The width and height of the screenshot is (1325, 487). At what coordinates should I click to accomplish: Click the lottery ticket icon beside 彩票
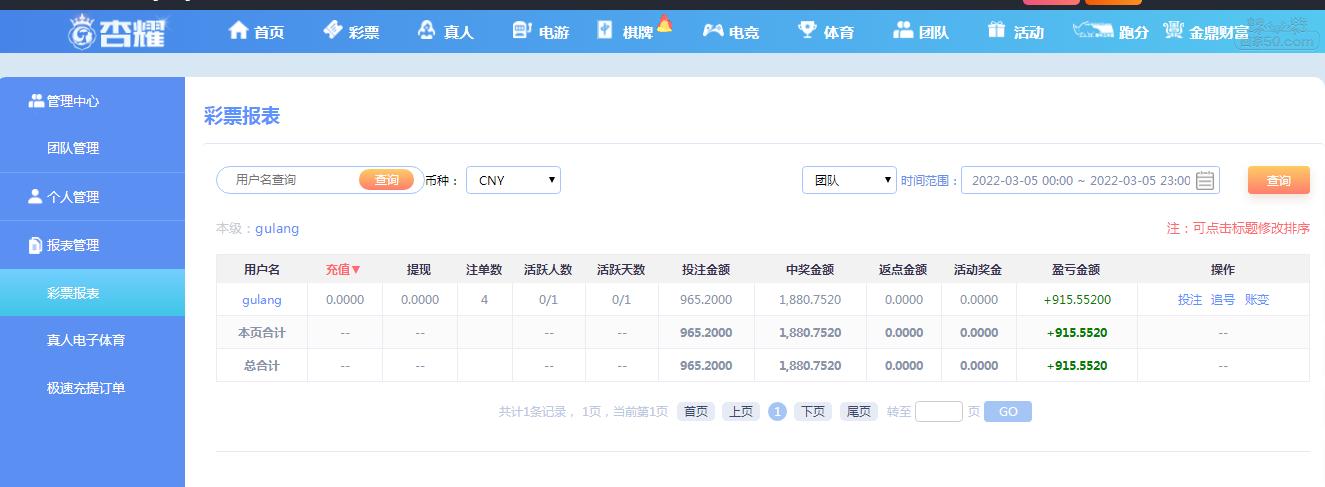click(333, 31)
